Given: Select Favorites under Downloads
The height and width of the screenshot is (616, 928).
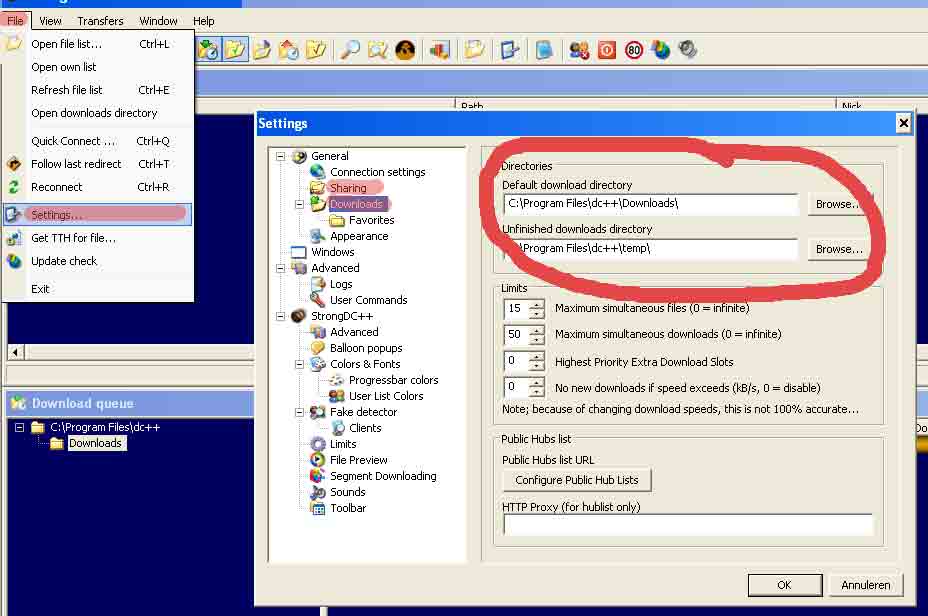Looking at the screenshot, I should [372, 220].
